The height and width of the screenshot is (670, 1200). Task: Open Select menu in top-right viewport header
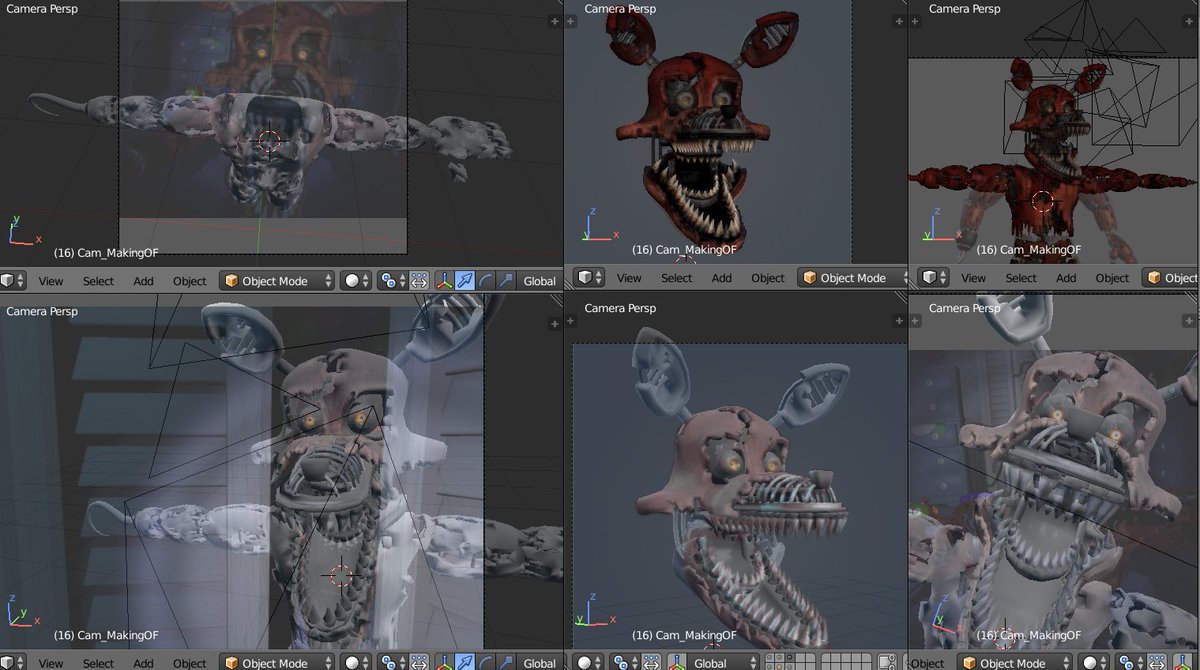(x=1021, y=278)
